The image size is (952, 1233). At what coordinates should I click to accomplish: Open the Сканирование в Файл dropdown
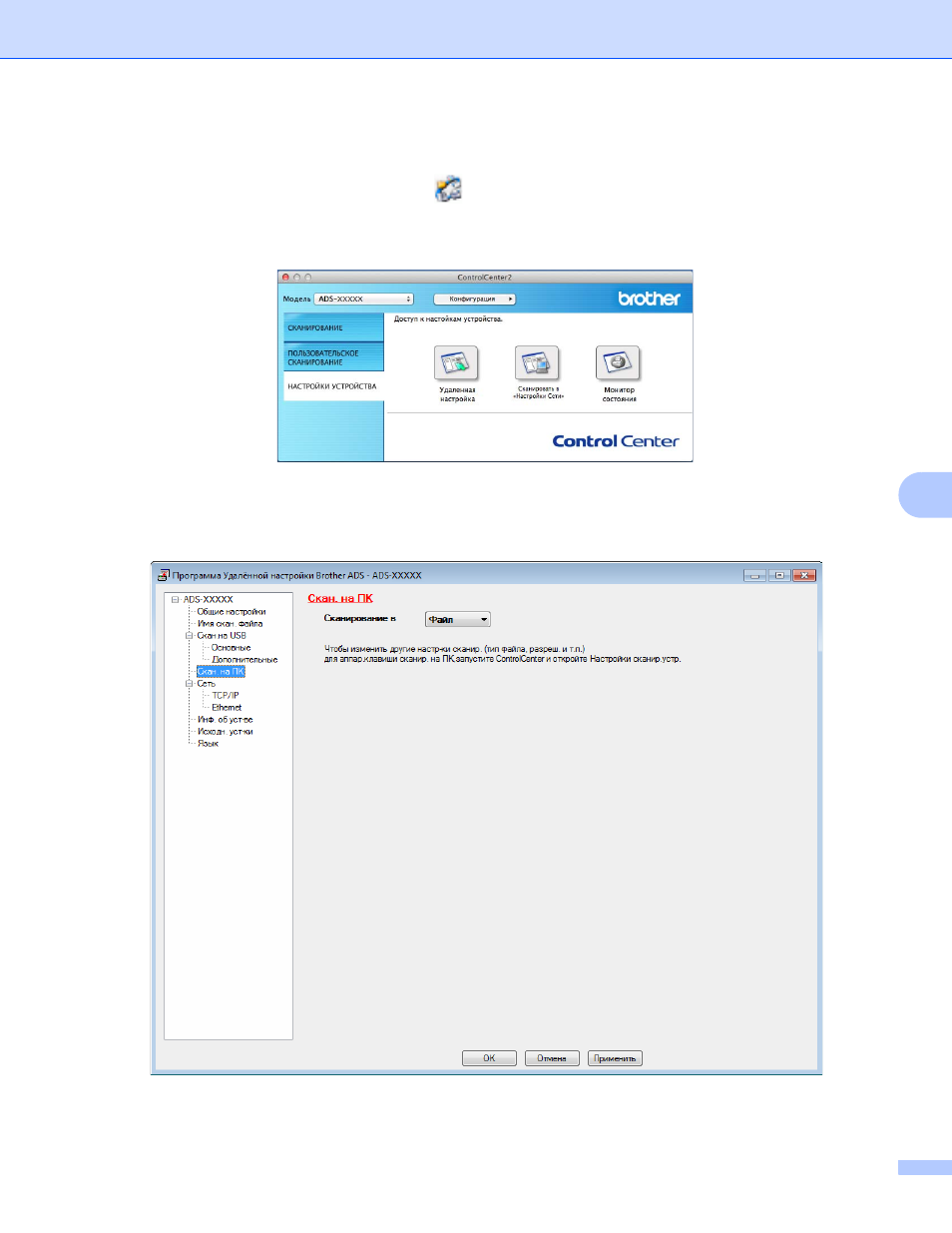click(x=457, y=619)
